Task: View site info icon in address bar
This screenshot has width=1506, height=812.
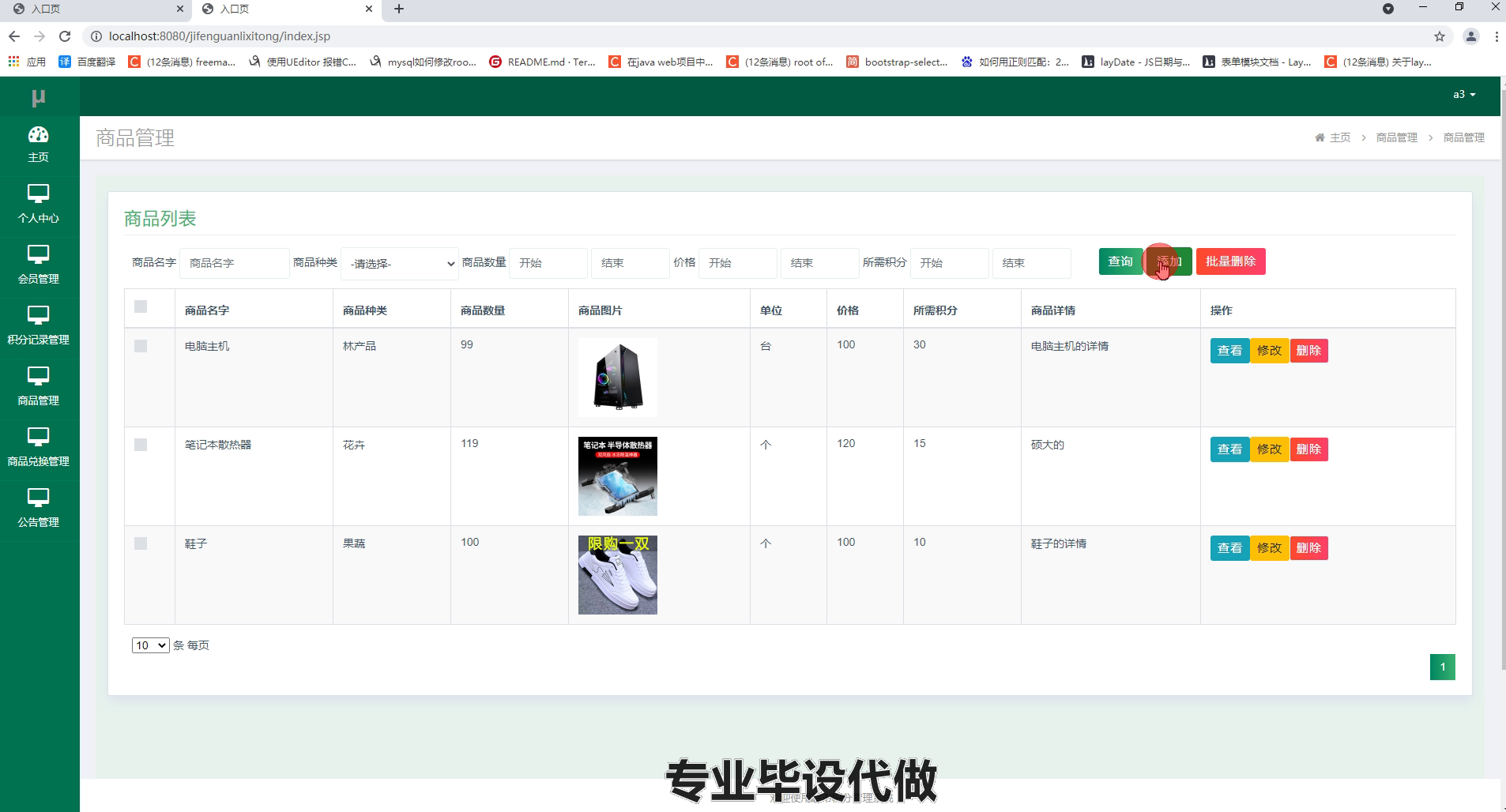Action: (96, 36)
